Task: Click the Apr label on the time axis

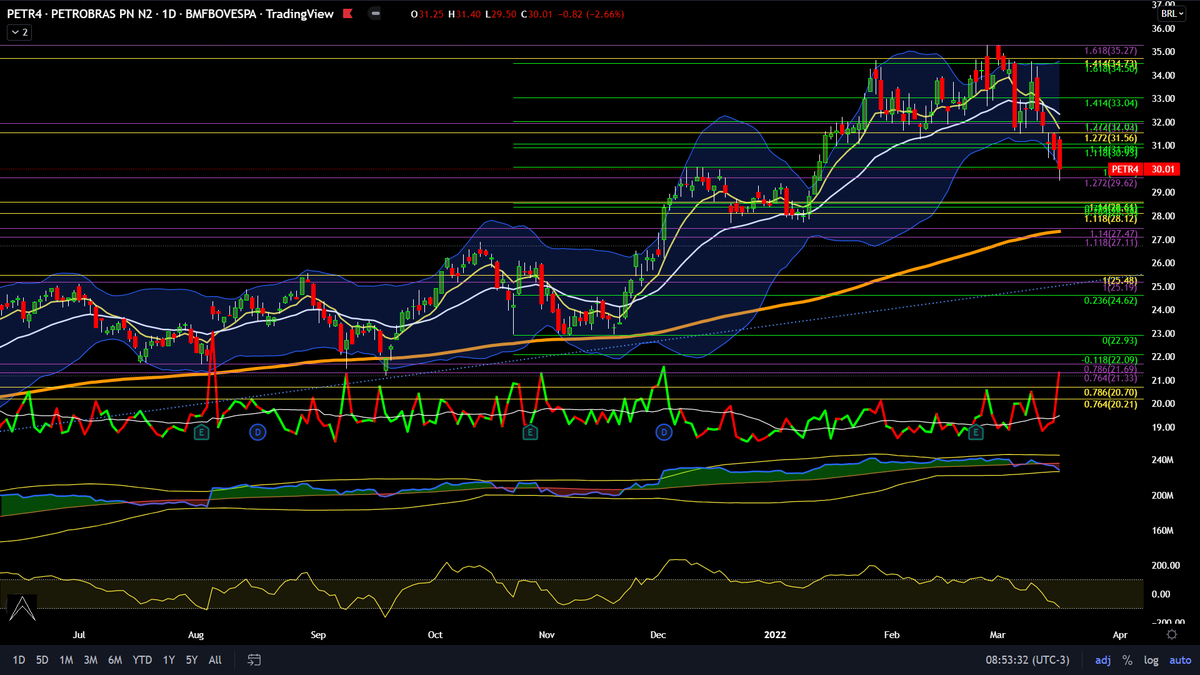Action: click(x=1120, y=634)
